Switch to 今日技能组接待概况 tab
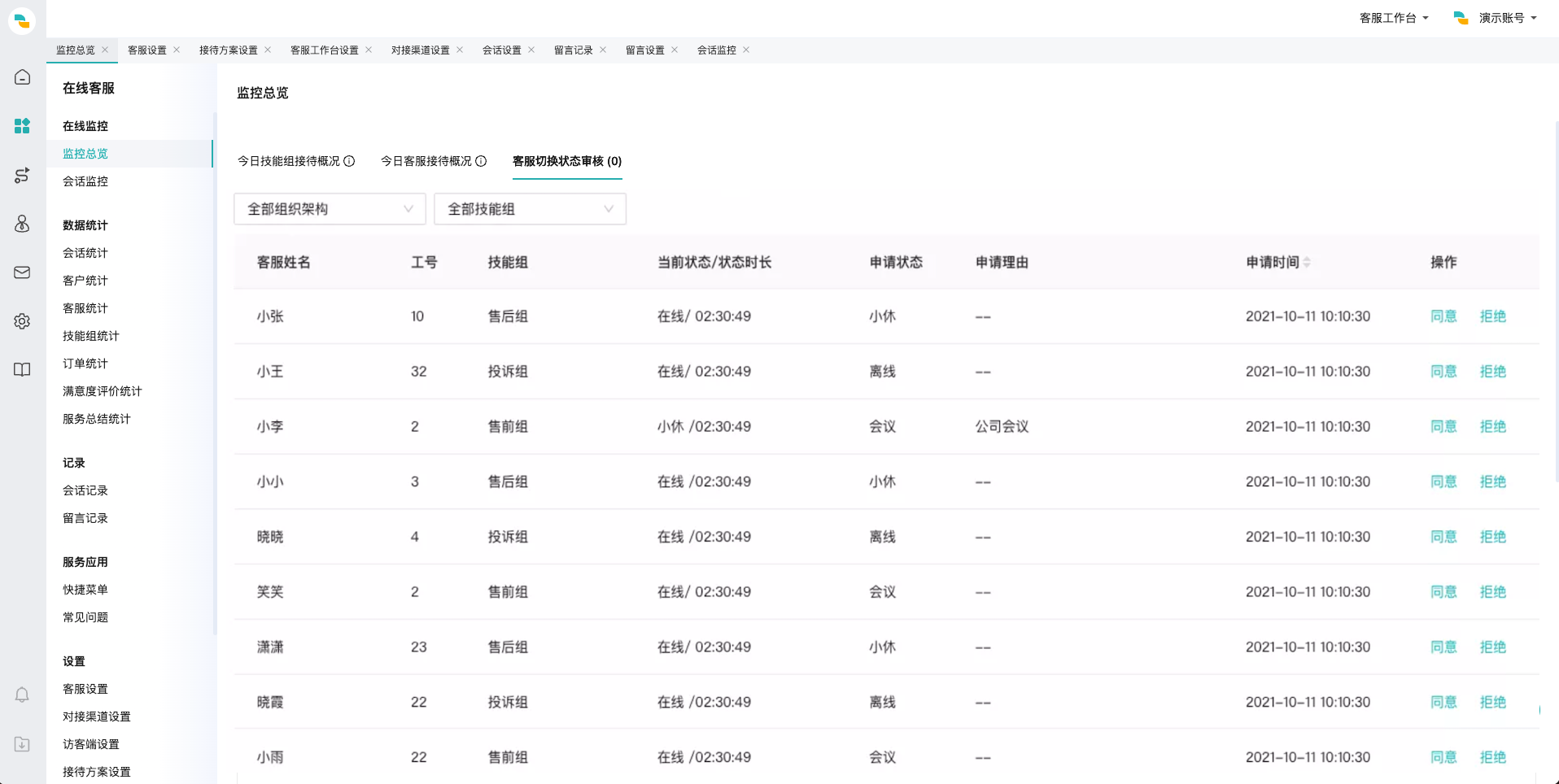This screenshot has width=1559, height=784. (288, 161)
